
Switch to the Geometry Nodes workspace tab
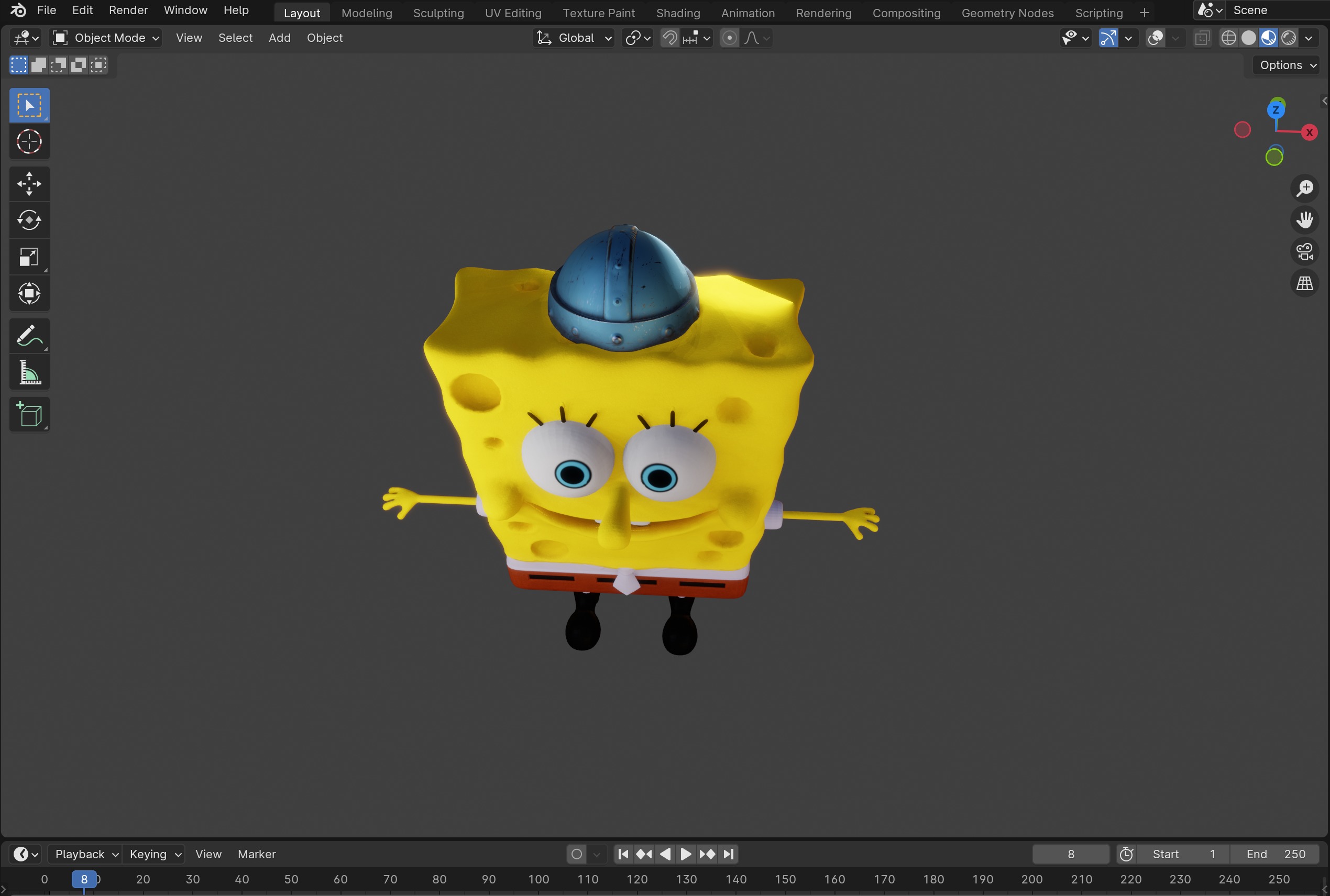tap(1007, 13)
